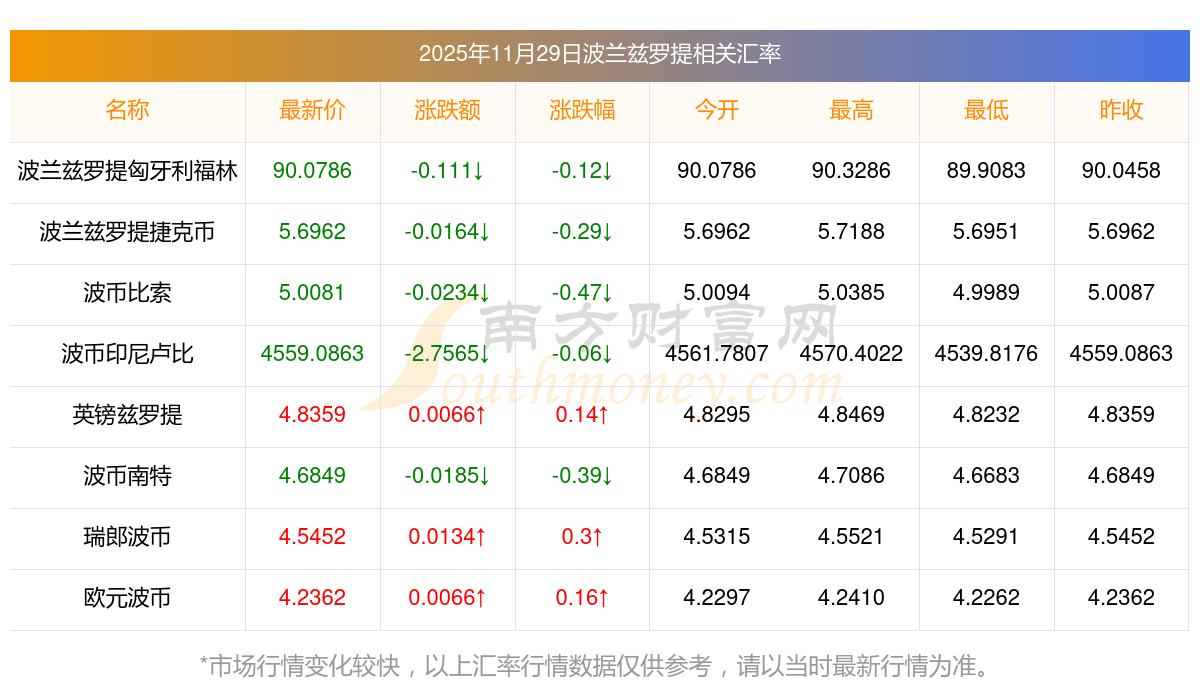Click the row name 波兰兹罗提匈牙利福林
Screen dimensions: 1200x697
tap(128, 171)
